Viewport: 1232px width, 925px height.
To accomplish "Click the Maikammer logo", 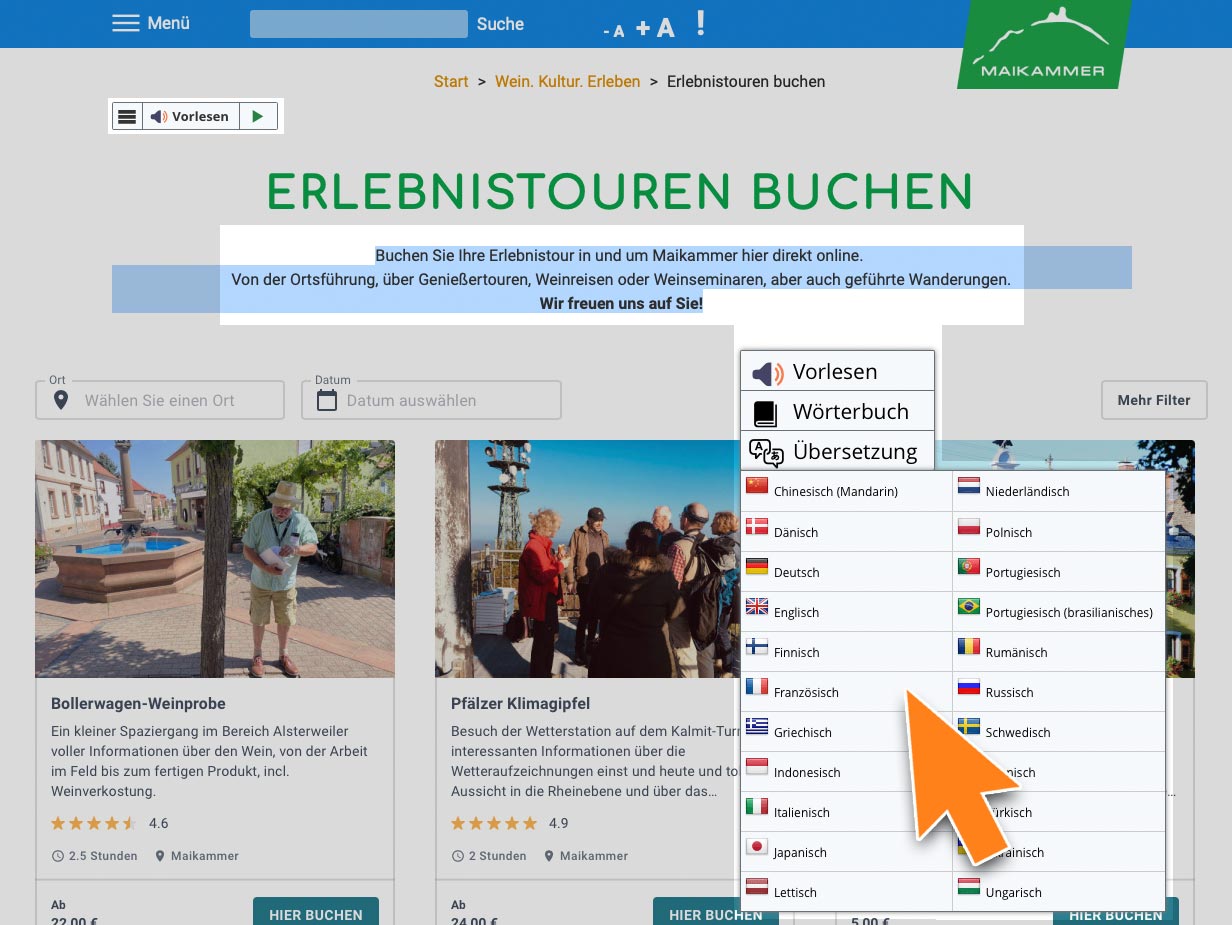I will tap(1043, 45).
